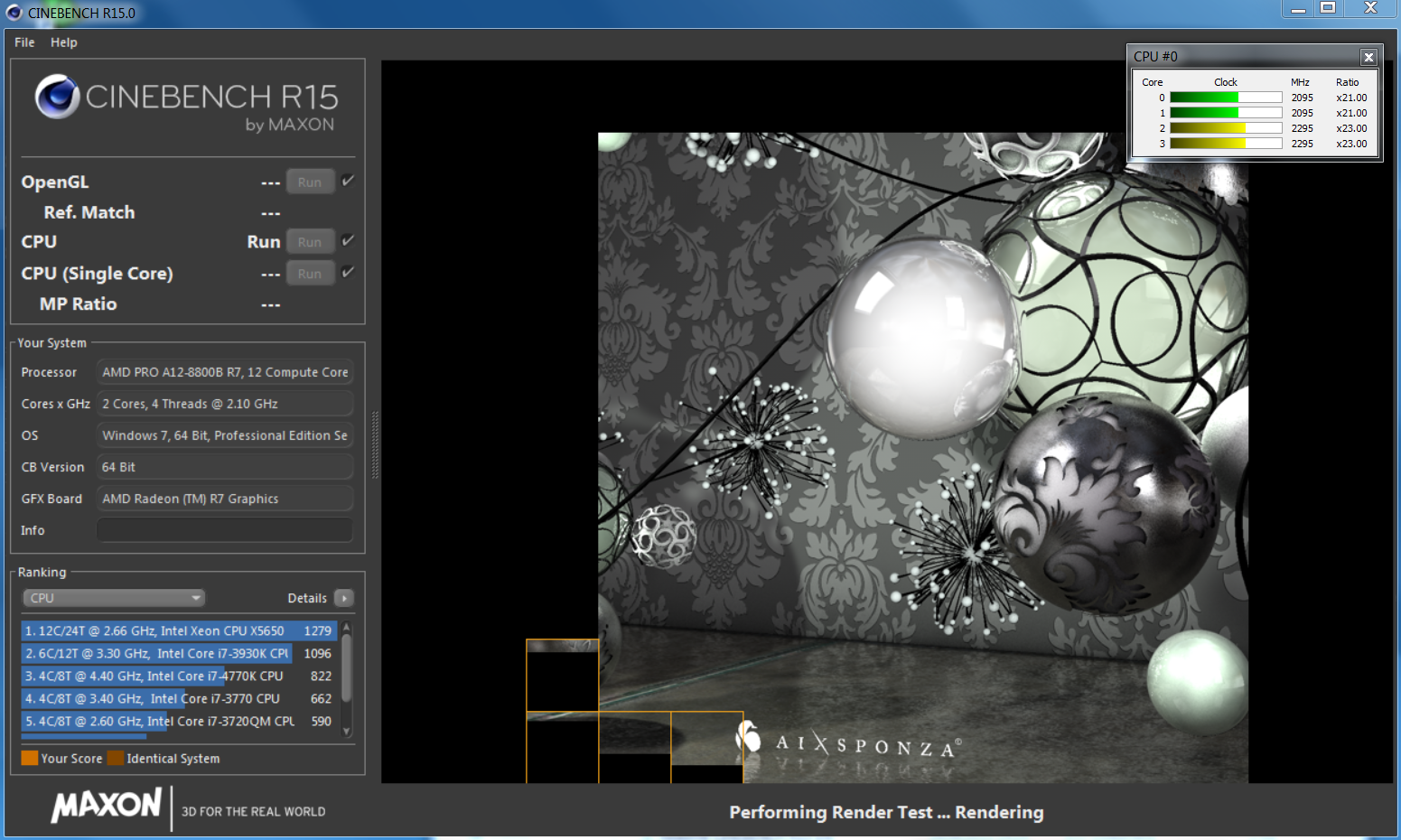Click the MP Ratio label
Viewport: 1401px width, 840px height.
point(79,304)
